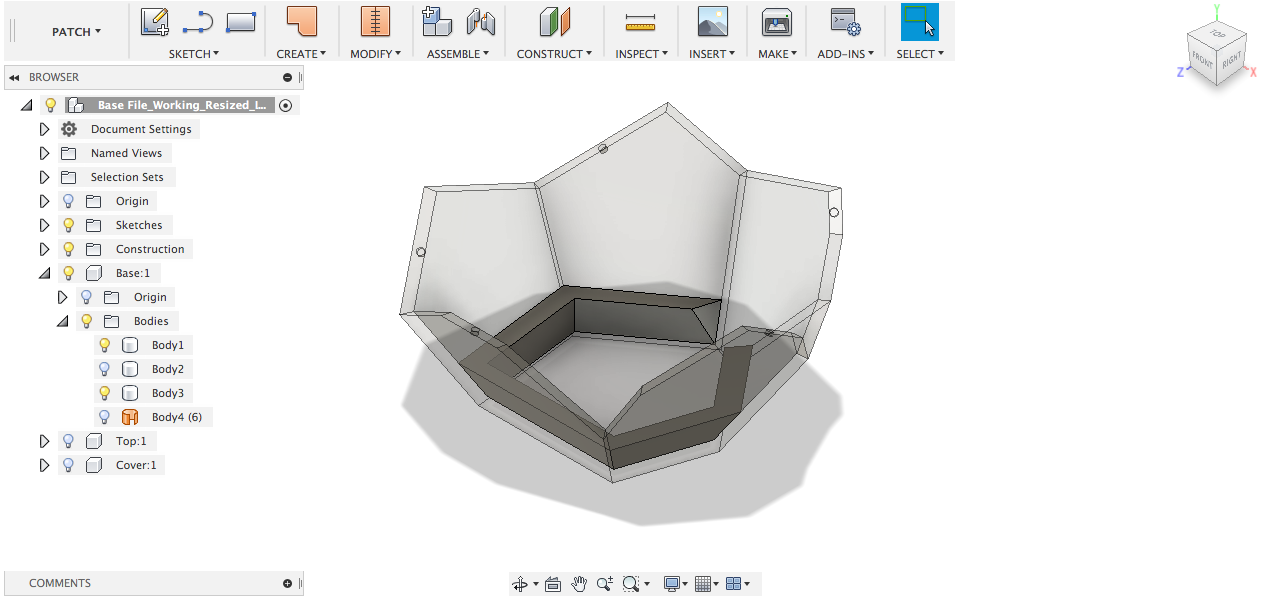1269x600 pixels.
Task: Open the CREATE menu
Action: click(301, 54)
